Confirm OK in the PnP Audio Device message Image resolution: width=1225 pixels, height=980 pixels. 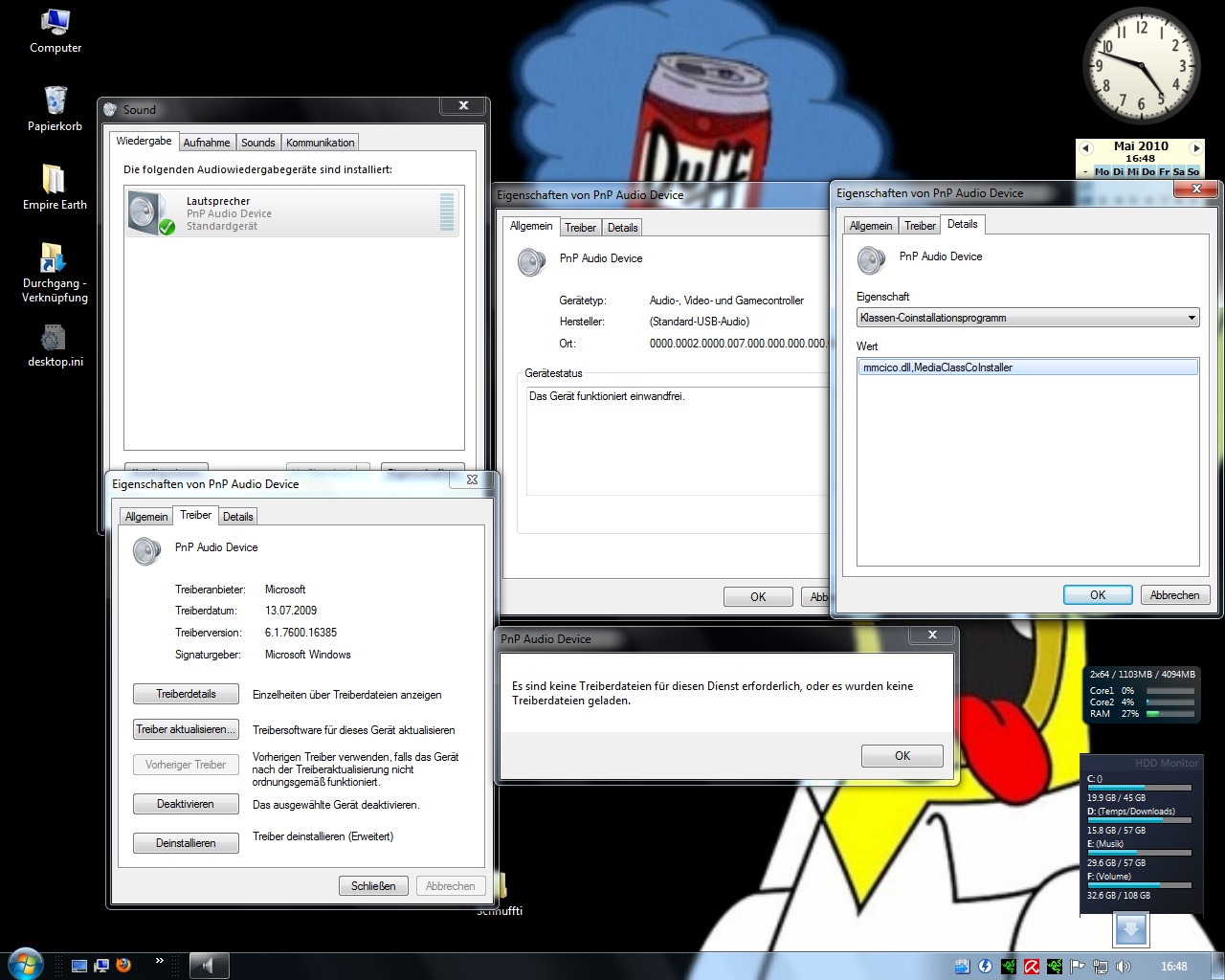(902, 756)
